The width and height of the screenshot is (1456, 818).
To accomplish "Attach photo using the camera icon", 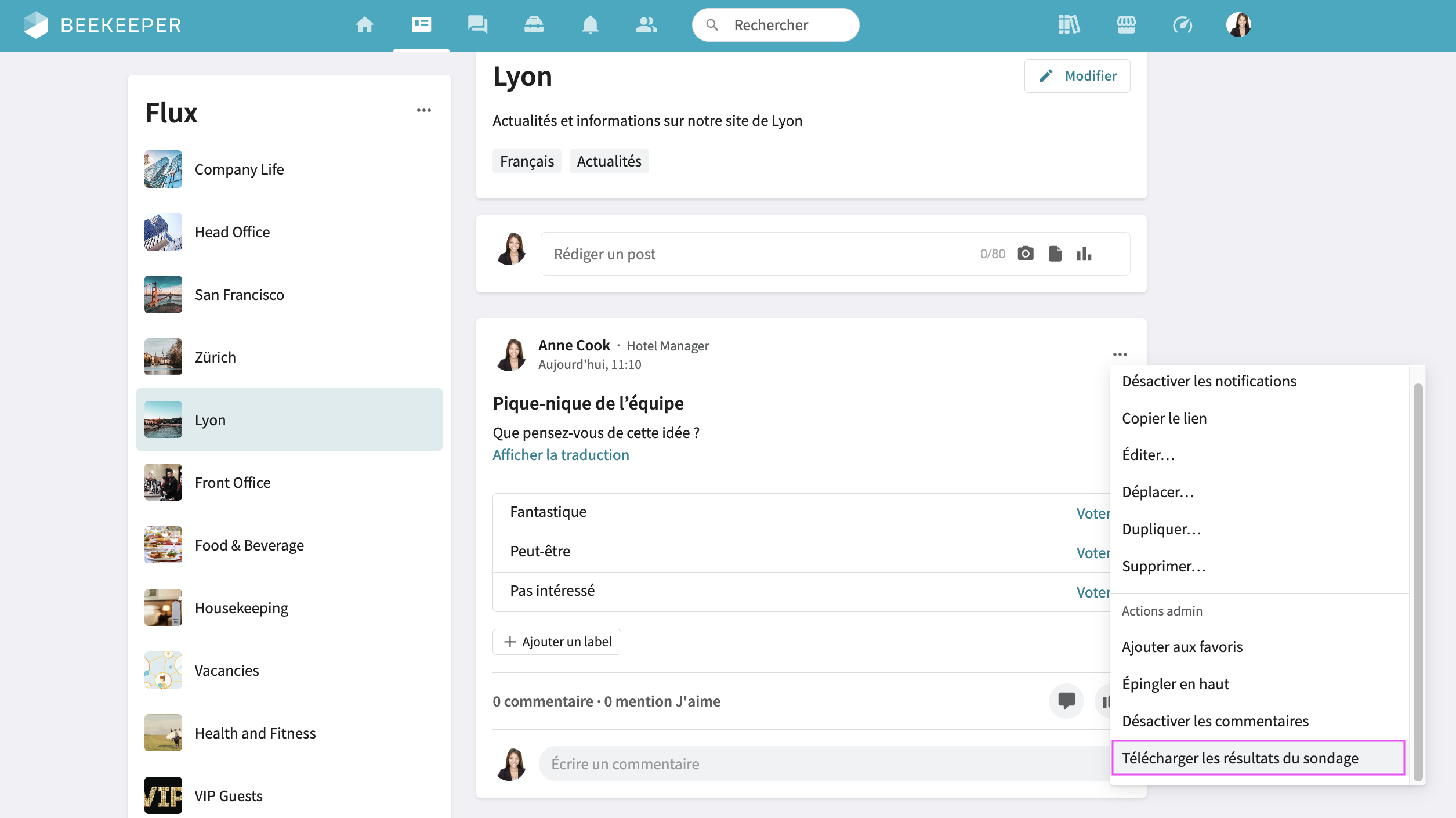I will (1026, 254).
